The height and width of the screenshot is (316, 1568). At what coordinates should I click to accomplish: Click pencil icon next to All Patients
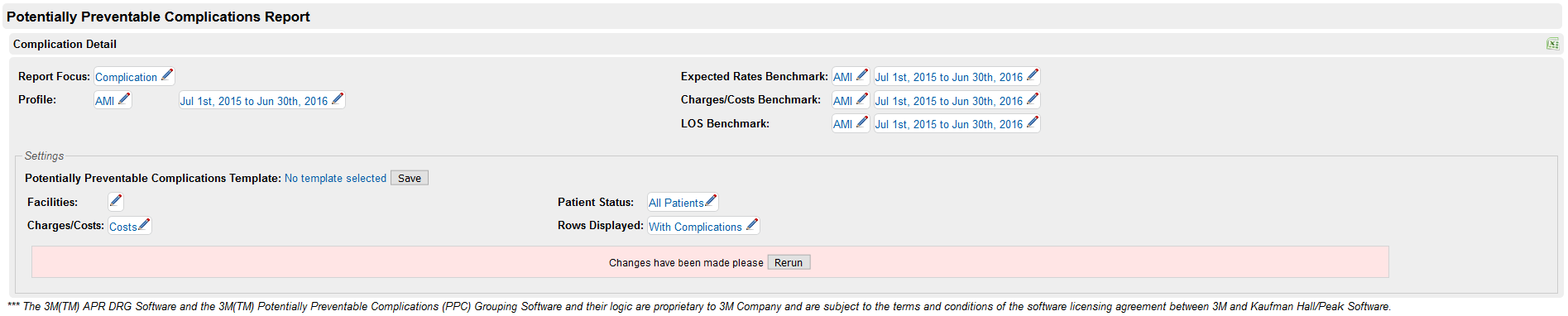click(711, 201)
